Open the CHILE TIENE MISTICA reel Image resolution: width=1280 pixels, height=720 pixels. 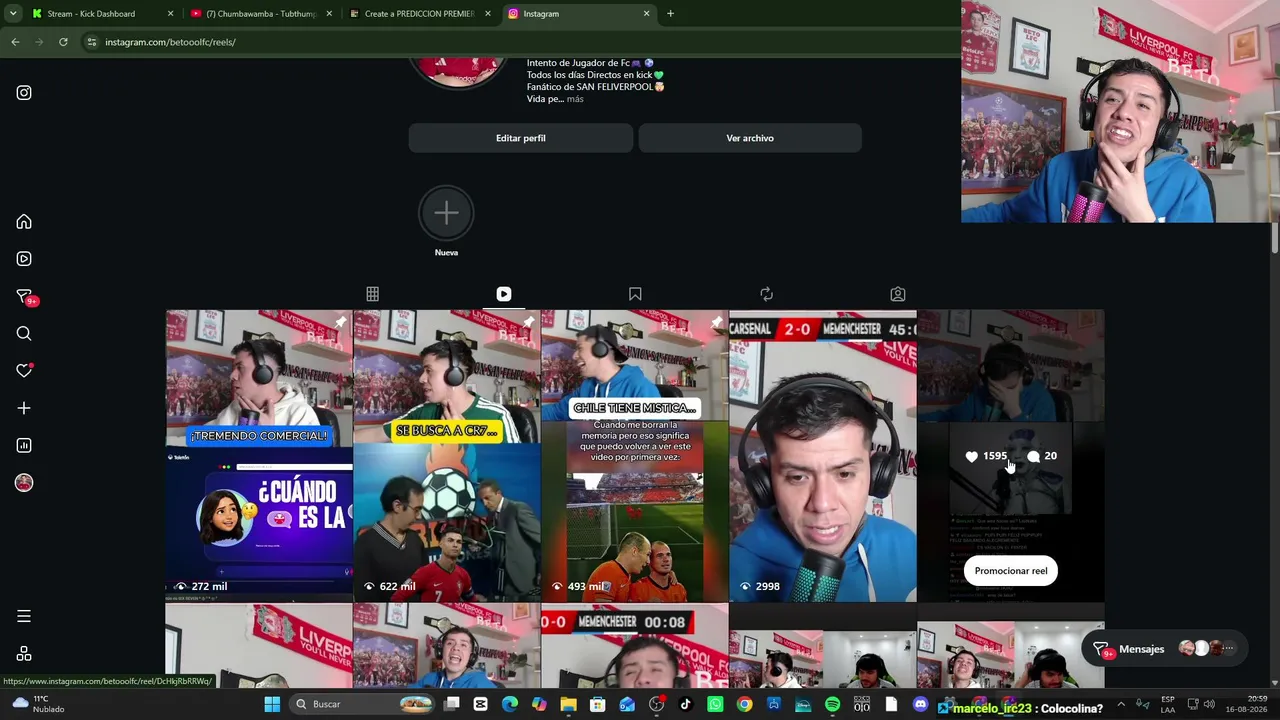pyautogui.click(x=635, y=456)
